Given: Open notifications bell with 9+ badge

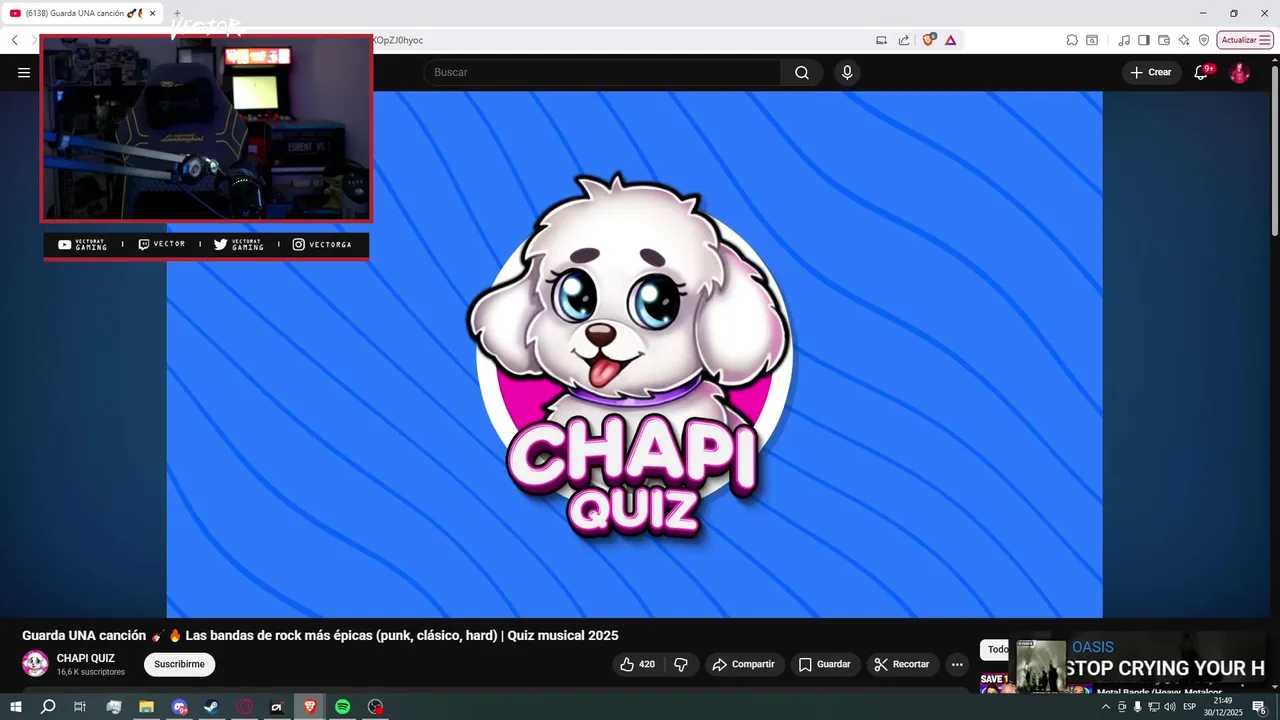Looking at the screenshot, I should click(x=1202, y=72).
